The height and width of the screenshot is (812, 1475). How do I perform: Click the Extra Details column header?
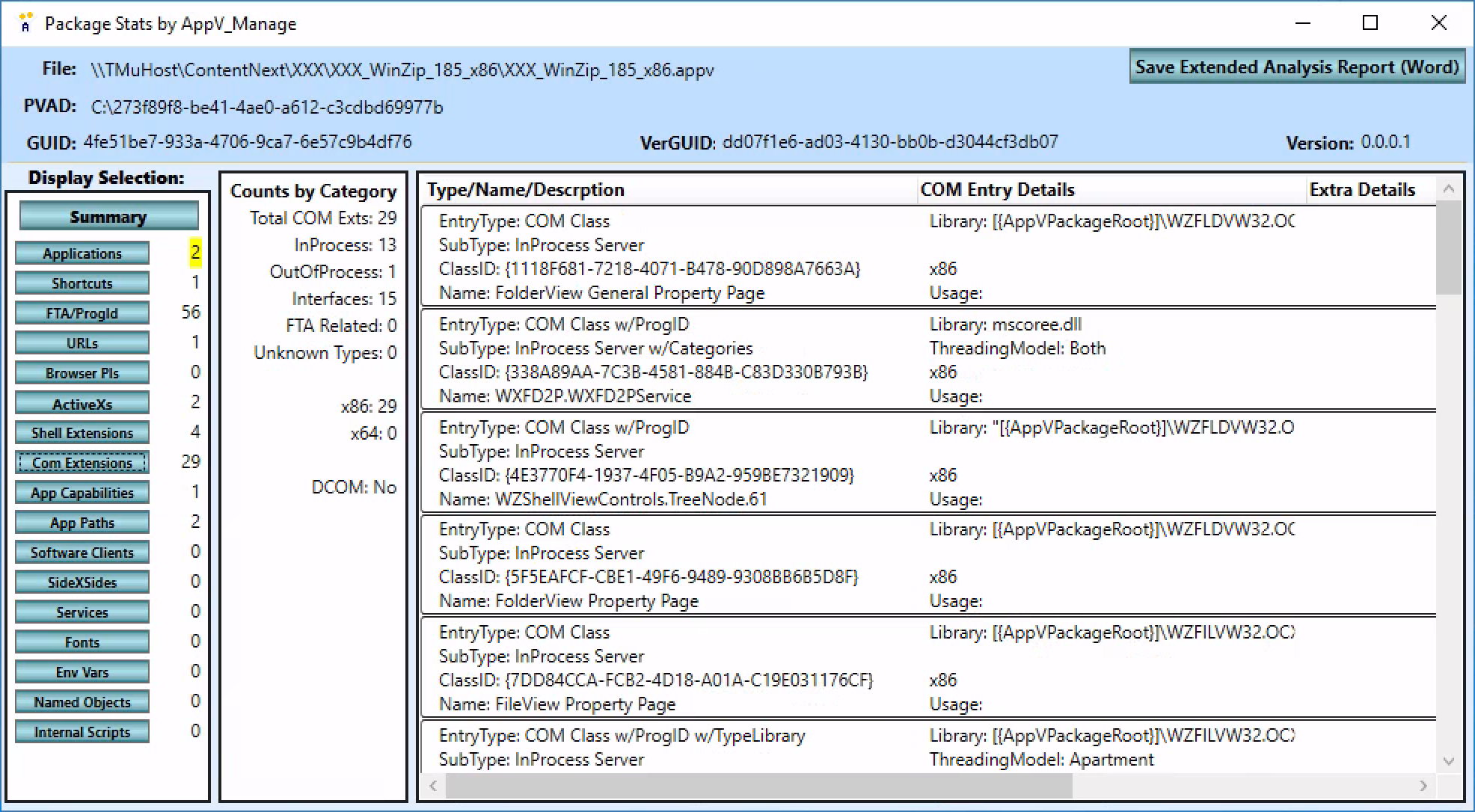1371,190
